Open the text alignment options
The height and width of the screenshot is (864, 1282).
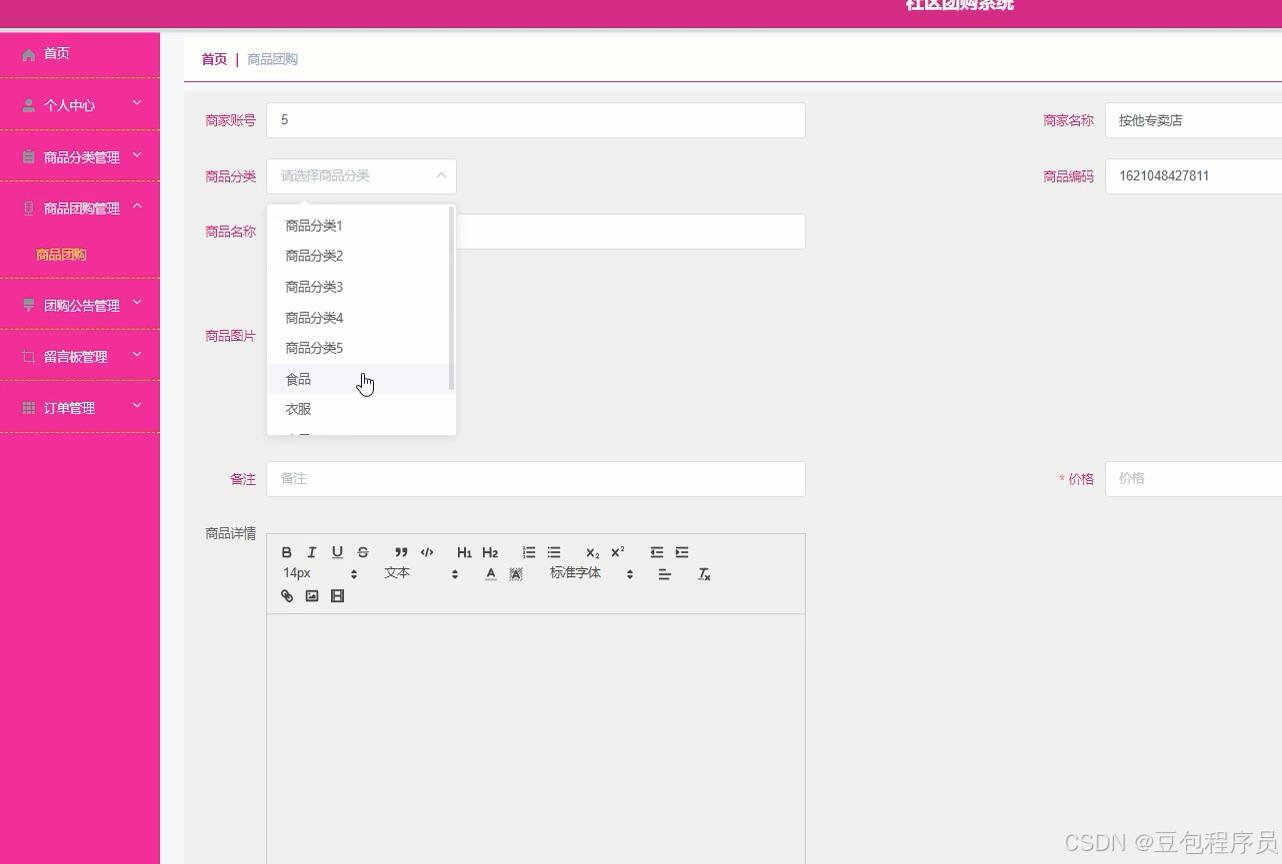(664, 574)
